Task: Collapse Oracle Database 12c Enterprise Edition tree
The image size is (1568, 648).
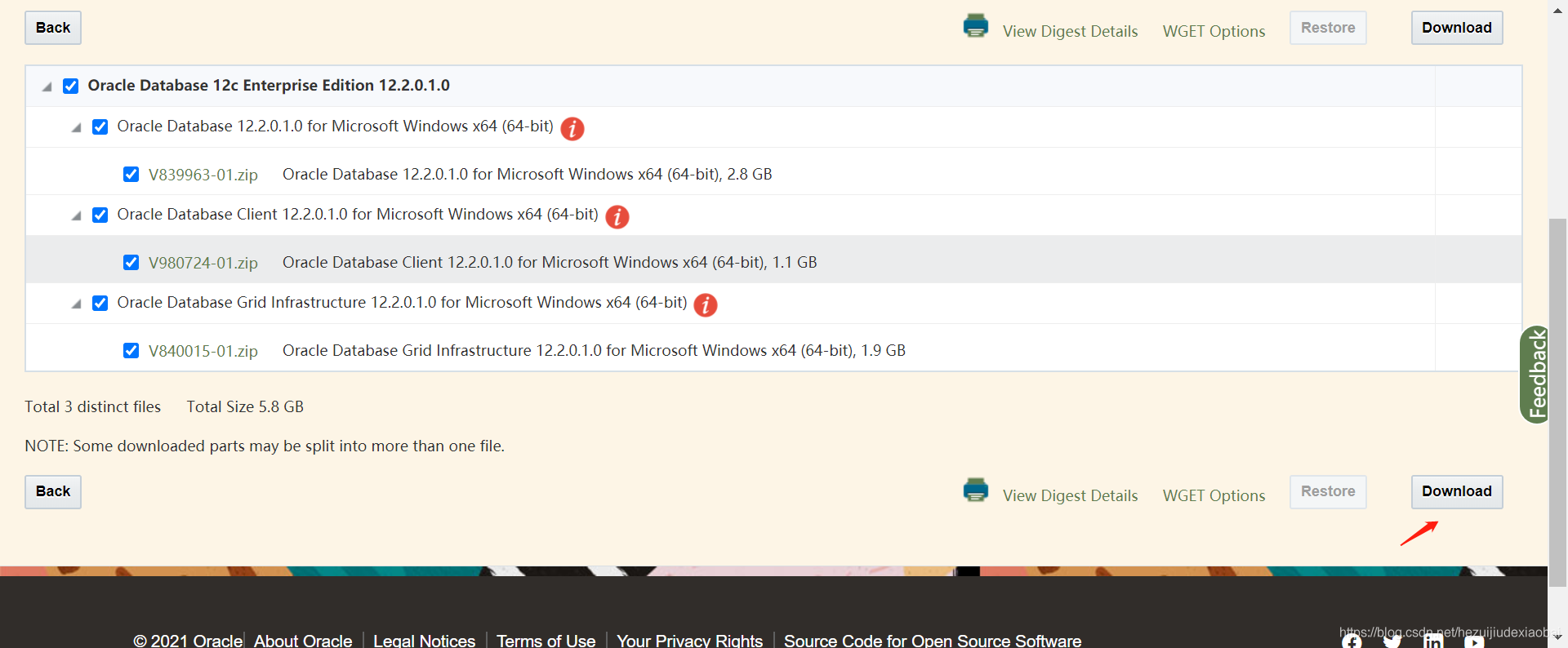Action: pos(47,87)
